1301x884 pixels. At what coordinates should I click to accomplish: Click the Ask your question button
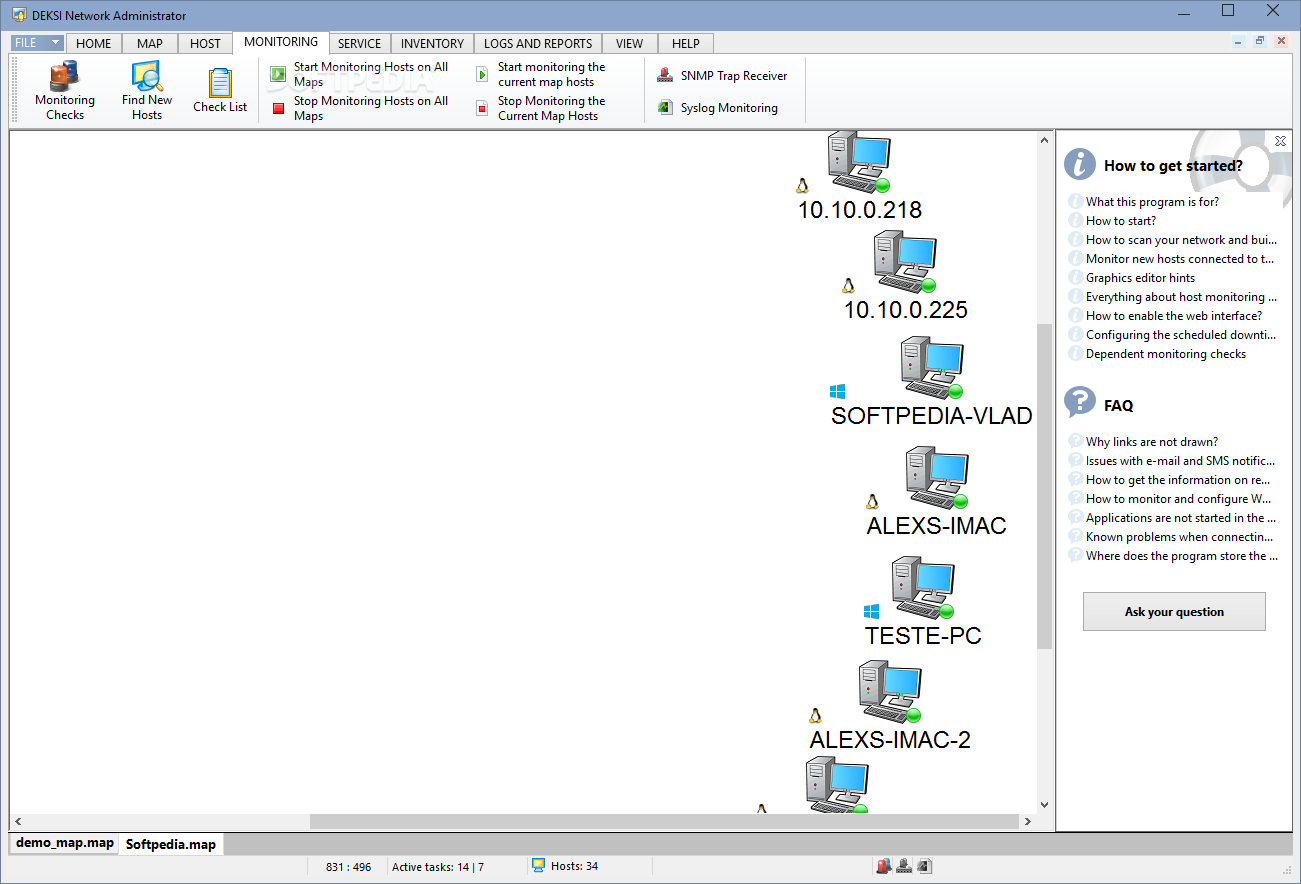1174,611
